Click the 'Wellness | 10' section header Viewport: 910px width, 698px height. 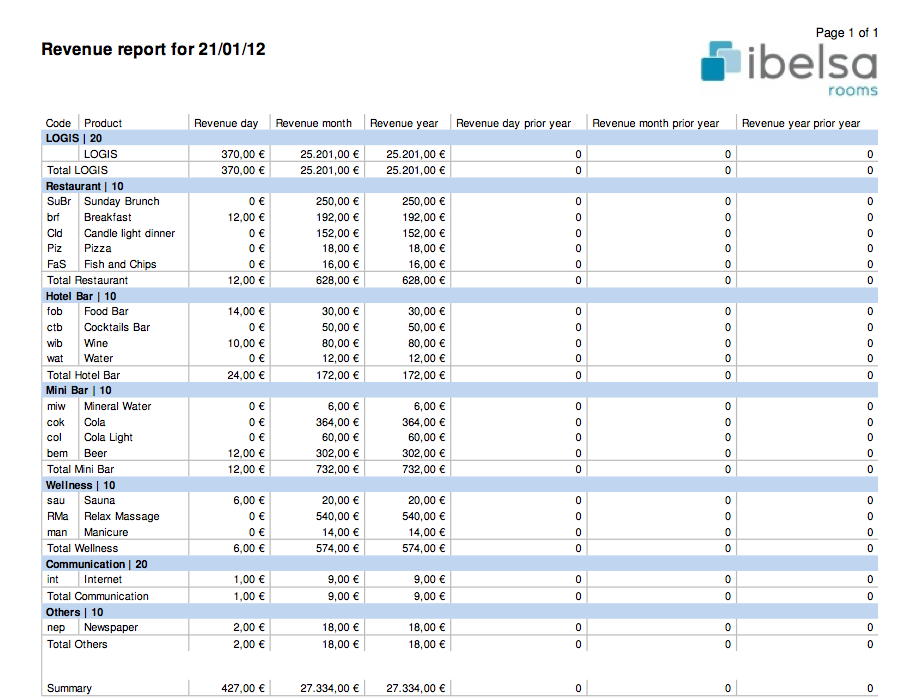pyautogui.click(x=80, y=485)
